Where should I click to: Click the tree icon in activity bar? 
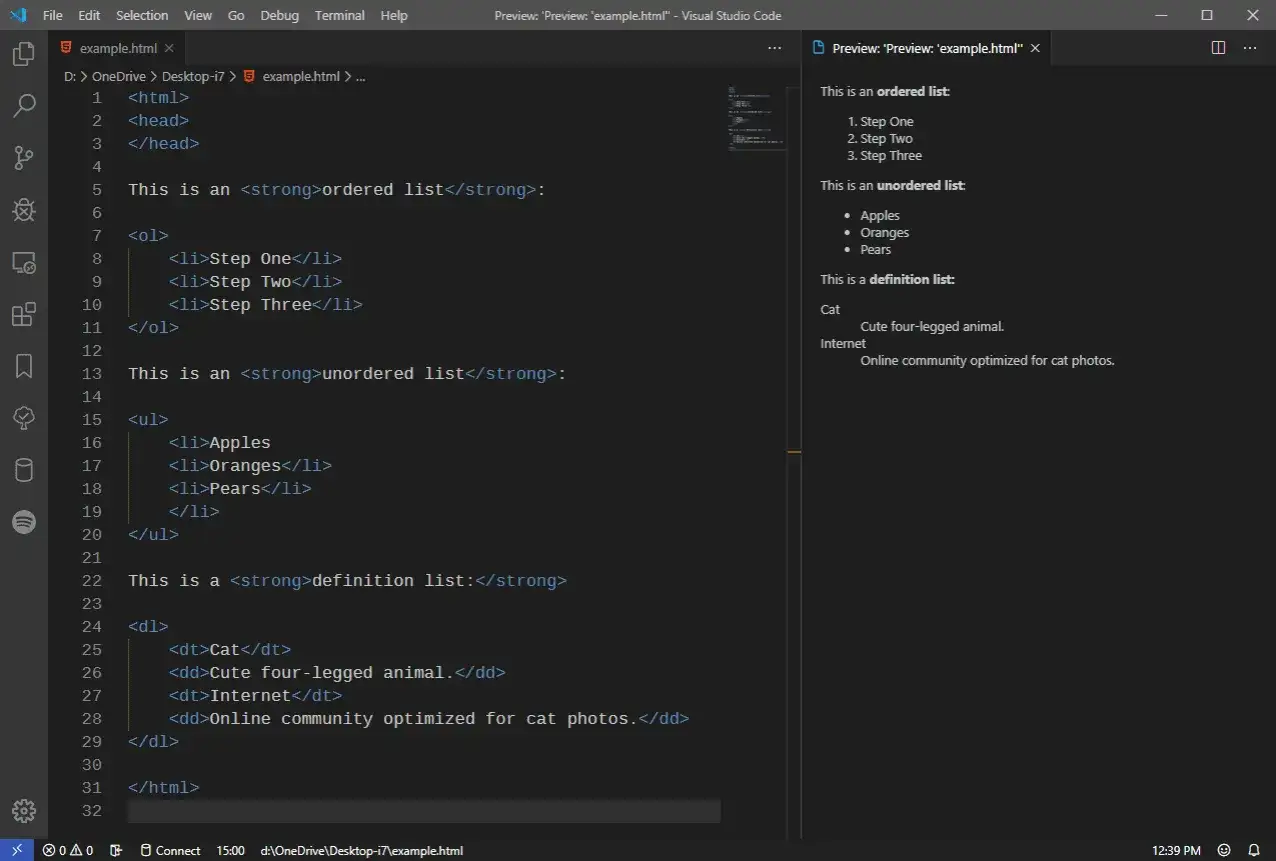click(24, 418)
